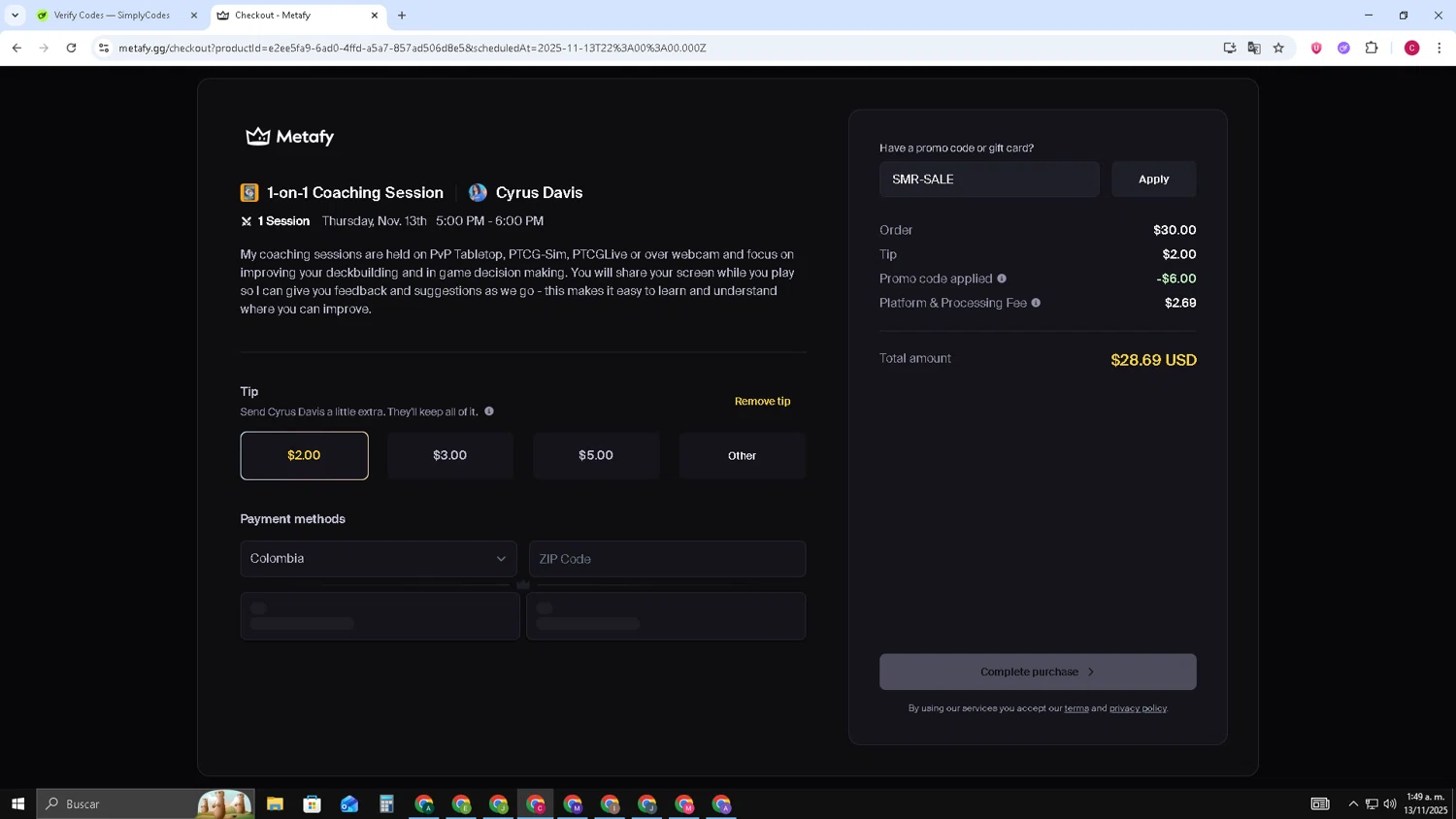The width and height of the screenshot is (1456, 819).
Task: Click promo code field containing SMR-SALE
Action: [x=989, y=180]
